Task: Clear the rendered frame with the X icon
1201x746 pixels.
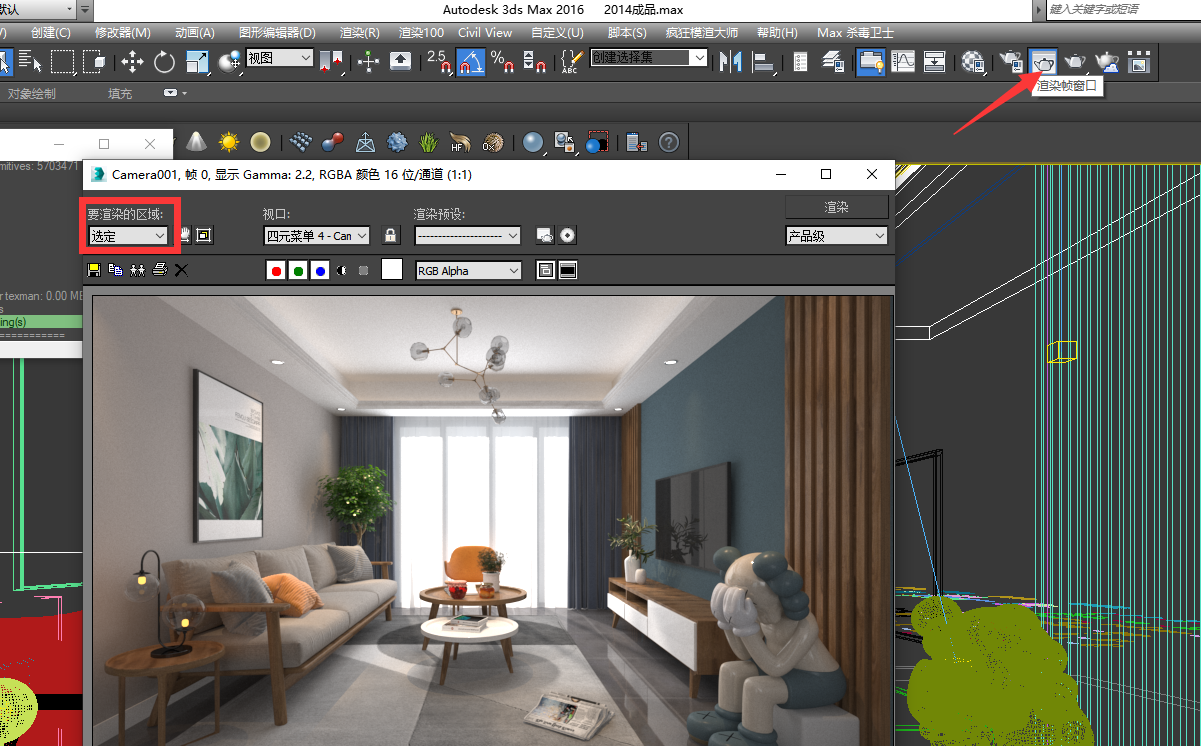Action: click(181, 270)
